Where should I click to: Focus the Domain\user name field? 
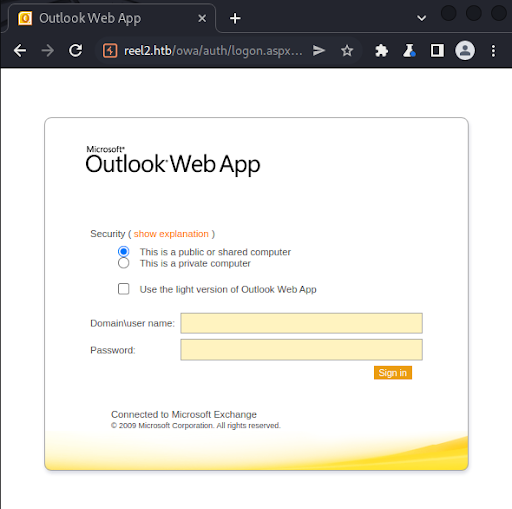(x=301, y=323)
